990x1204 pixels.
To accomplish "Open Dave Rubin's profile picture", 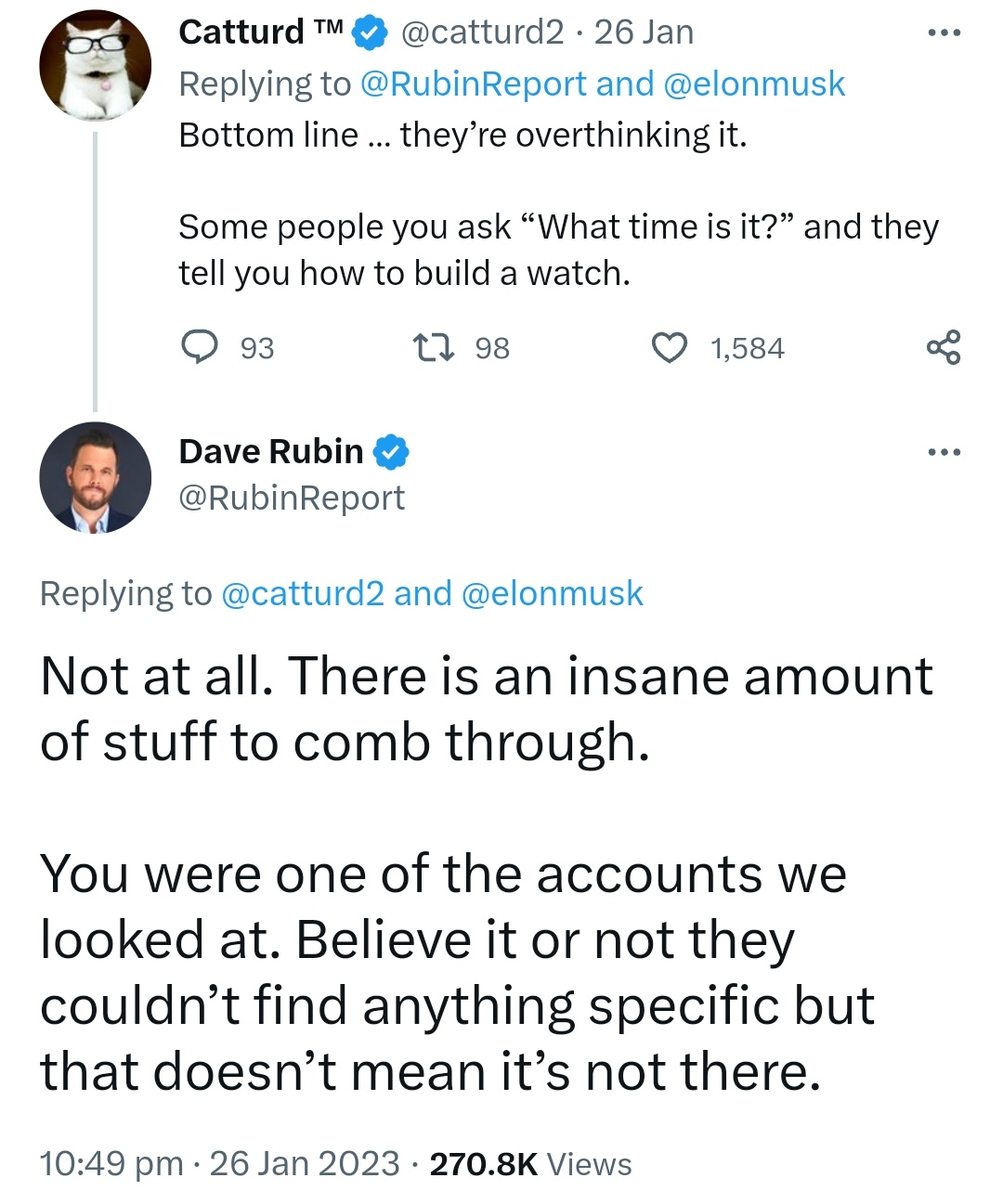I will point(95,477).
